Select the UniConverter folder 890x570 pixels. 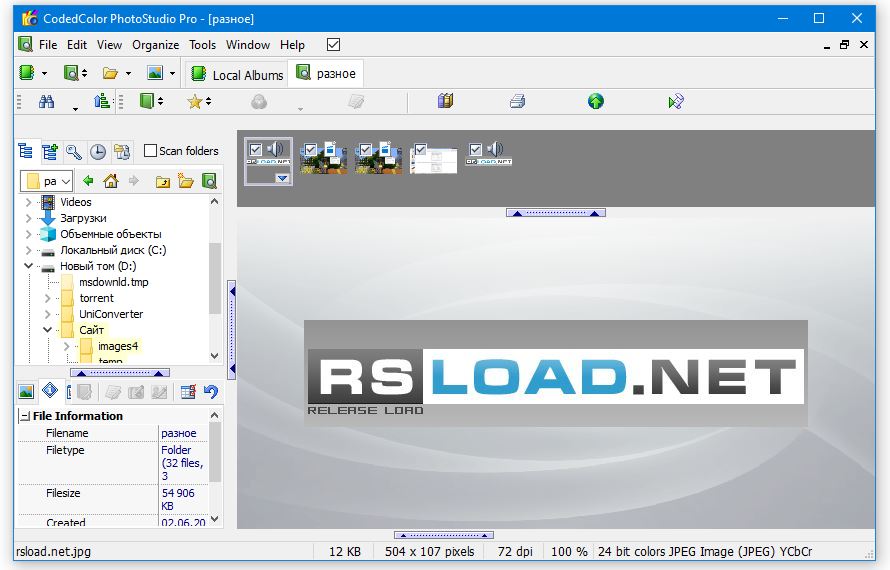111,314
